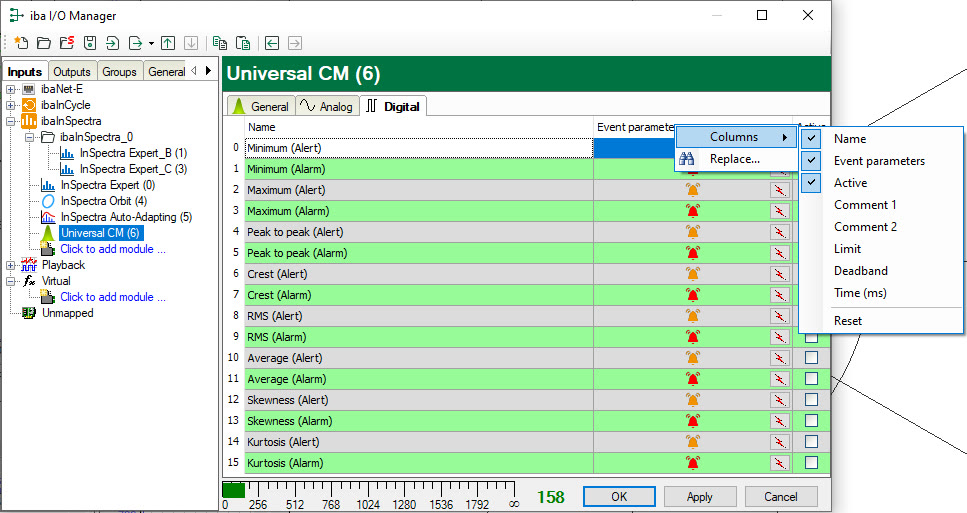Image resolution: width=967 pixels, height=513 pixels.
Task: Click the Unmapped board icon in the tree
Action: pyautogui.click(x=29, y=313)
